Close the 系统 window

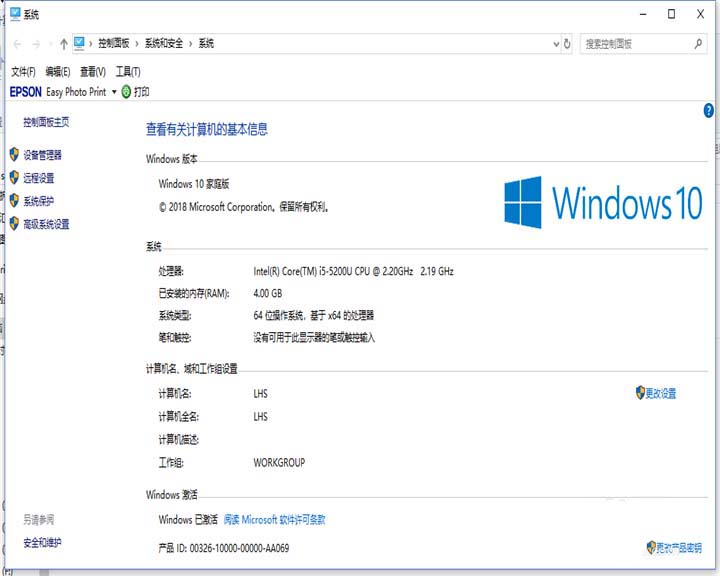[700, 14]
